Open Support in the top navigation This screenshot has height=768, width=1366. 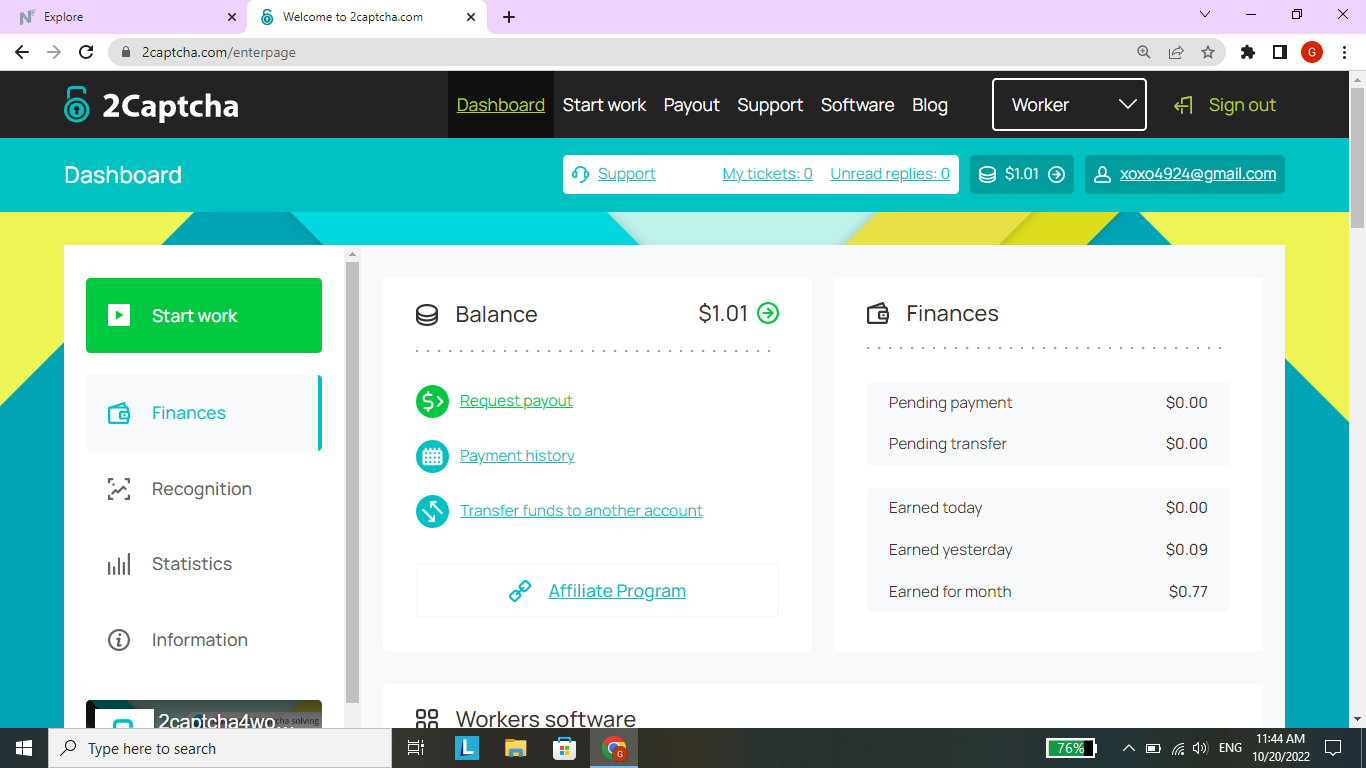(770, 105)
